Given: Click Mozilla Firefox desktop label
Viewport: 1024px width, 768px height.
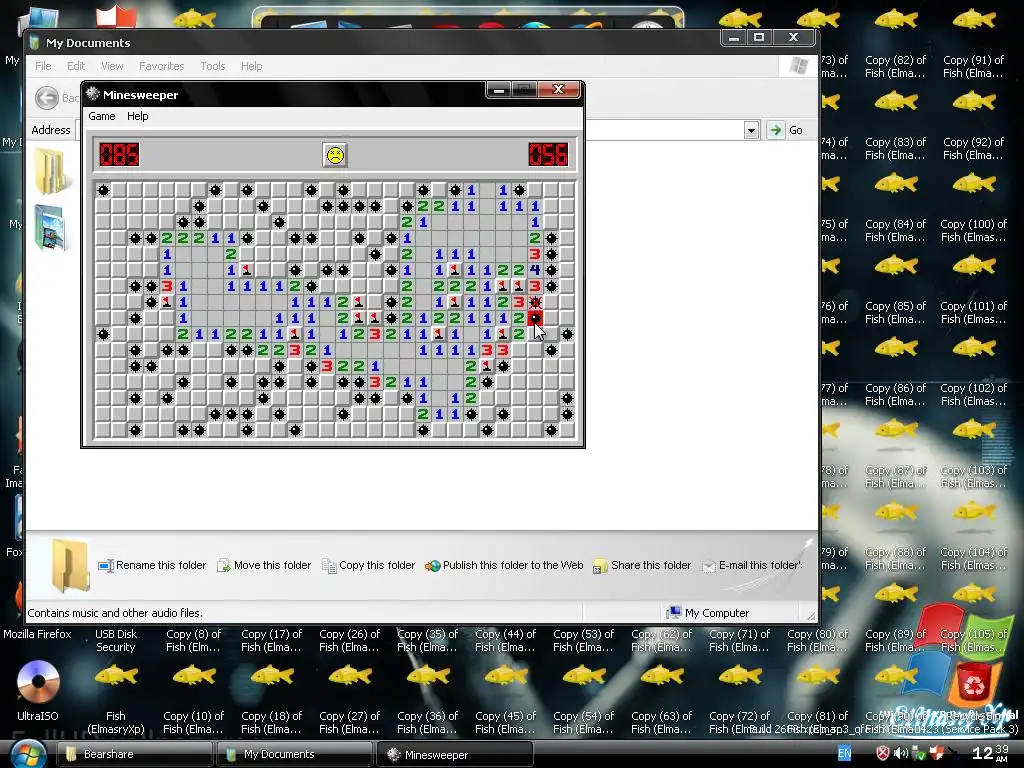Looking at the screenshot, I should 37,633.
